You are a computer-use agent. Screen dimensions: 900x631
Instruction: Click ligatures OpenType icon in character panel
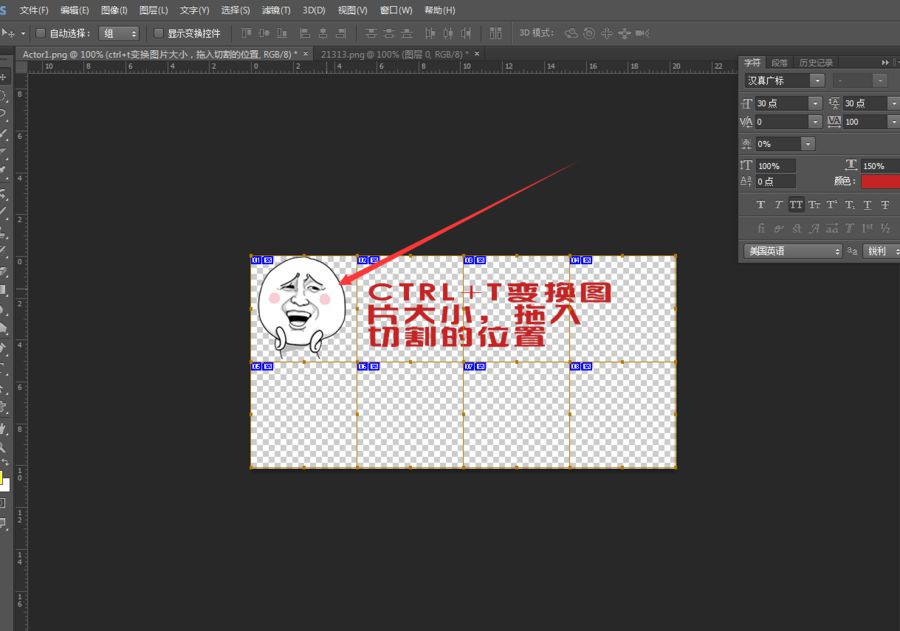click(761, 228)
